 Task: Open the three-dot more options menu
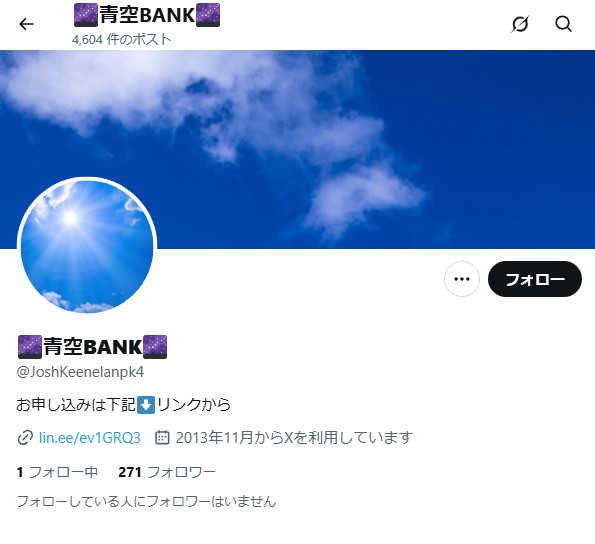(462, 279)
